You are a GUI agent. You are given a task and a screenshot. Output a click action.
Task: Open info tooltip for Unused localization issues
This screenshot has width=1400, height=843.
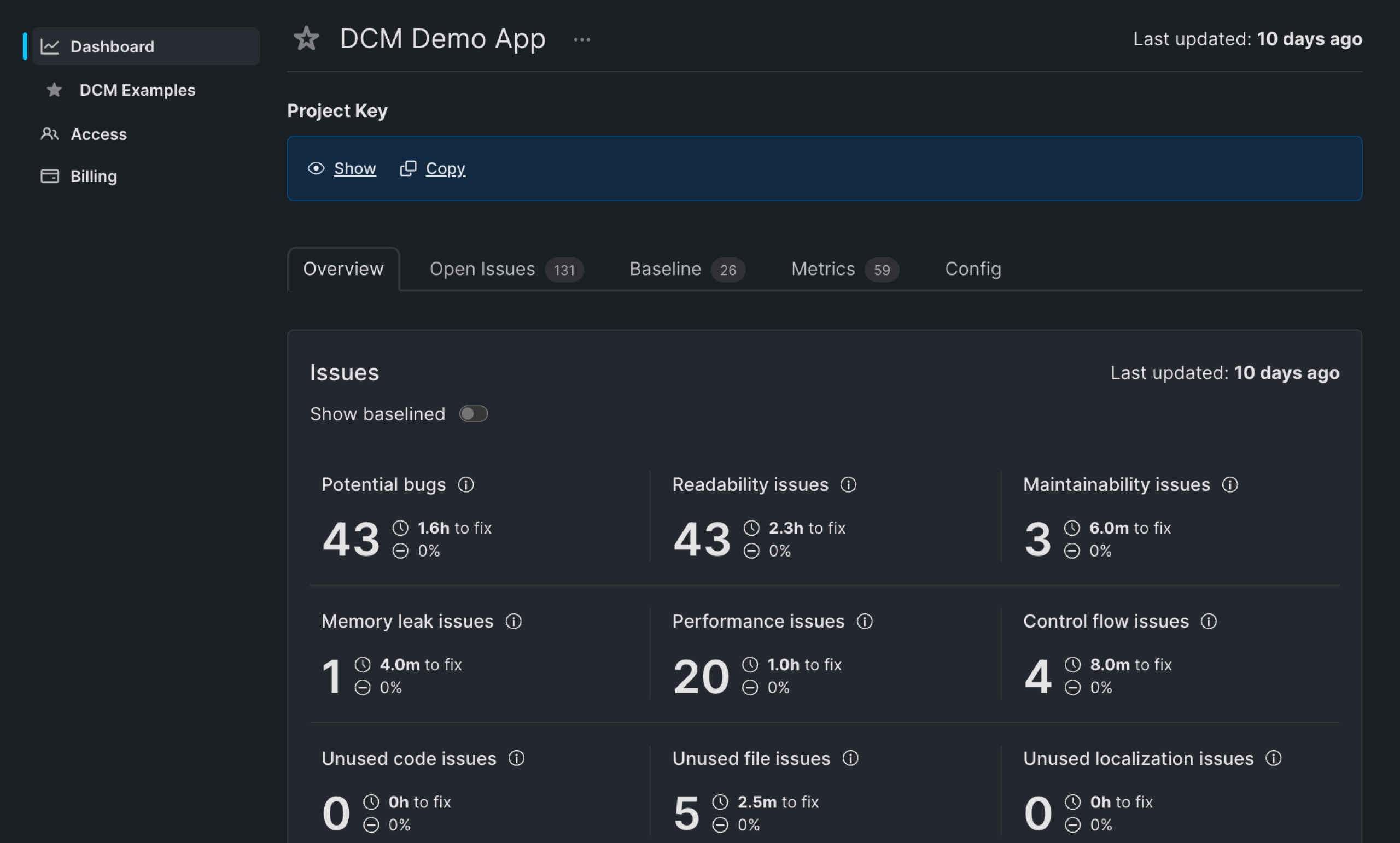coord(1274,758)
